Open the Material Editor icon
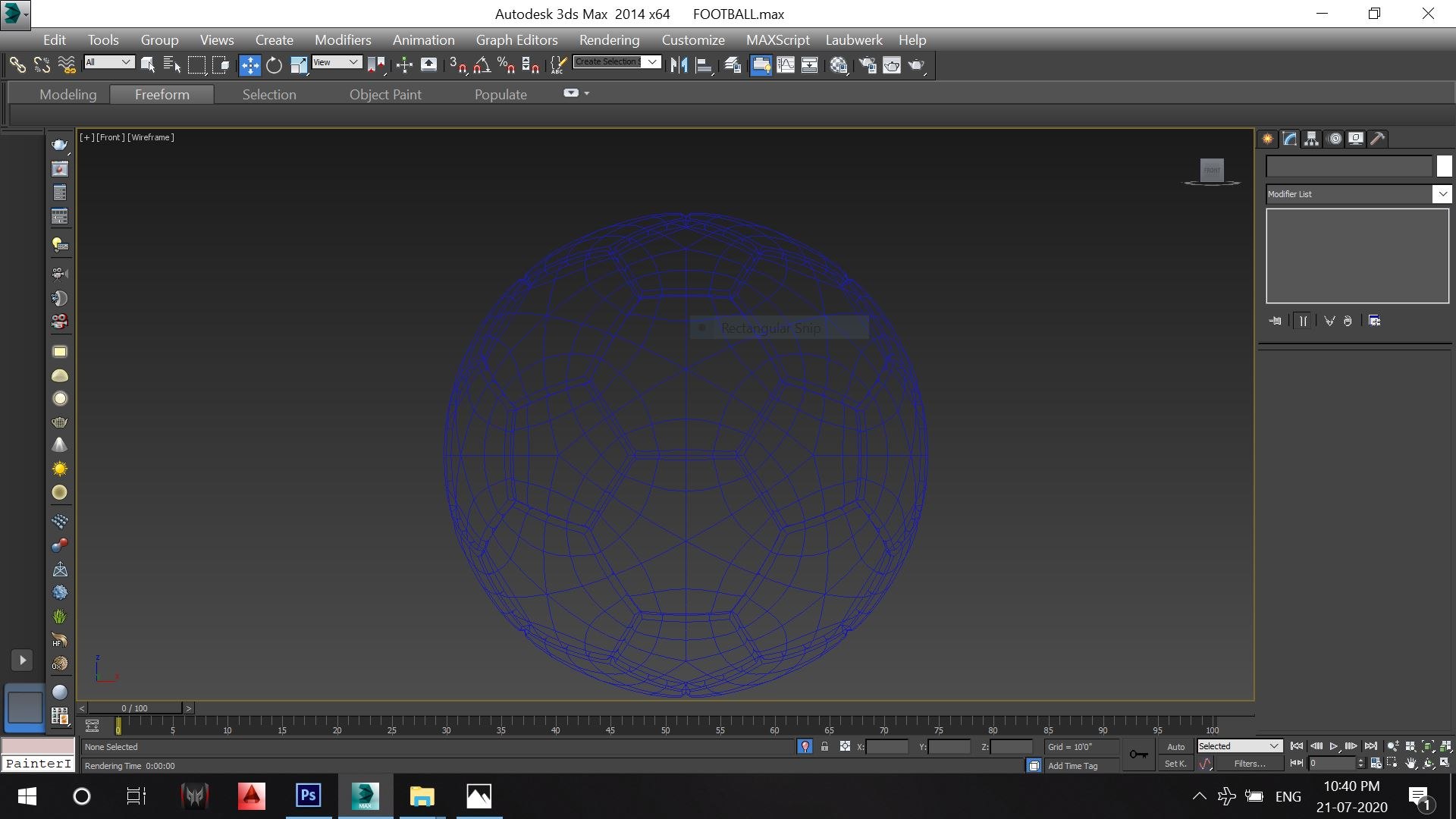Screen dimensions: 1456x819 click(839, 65)
